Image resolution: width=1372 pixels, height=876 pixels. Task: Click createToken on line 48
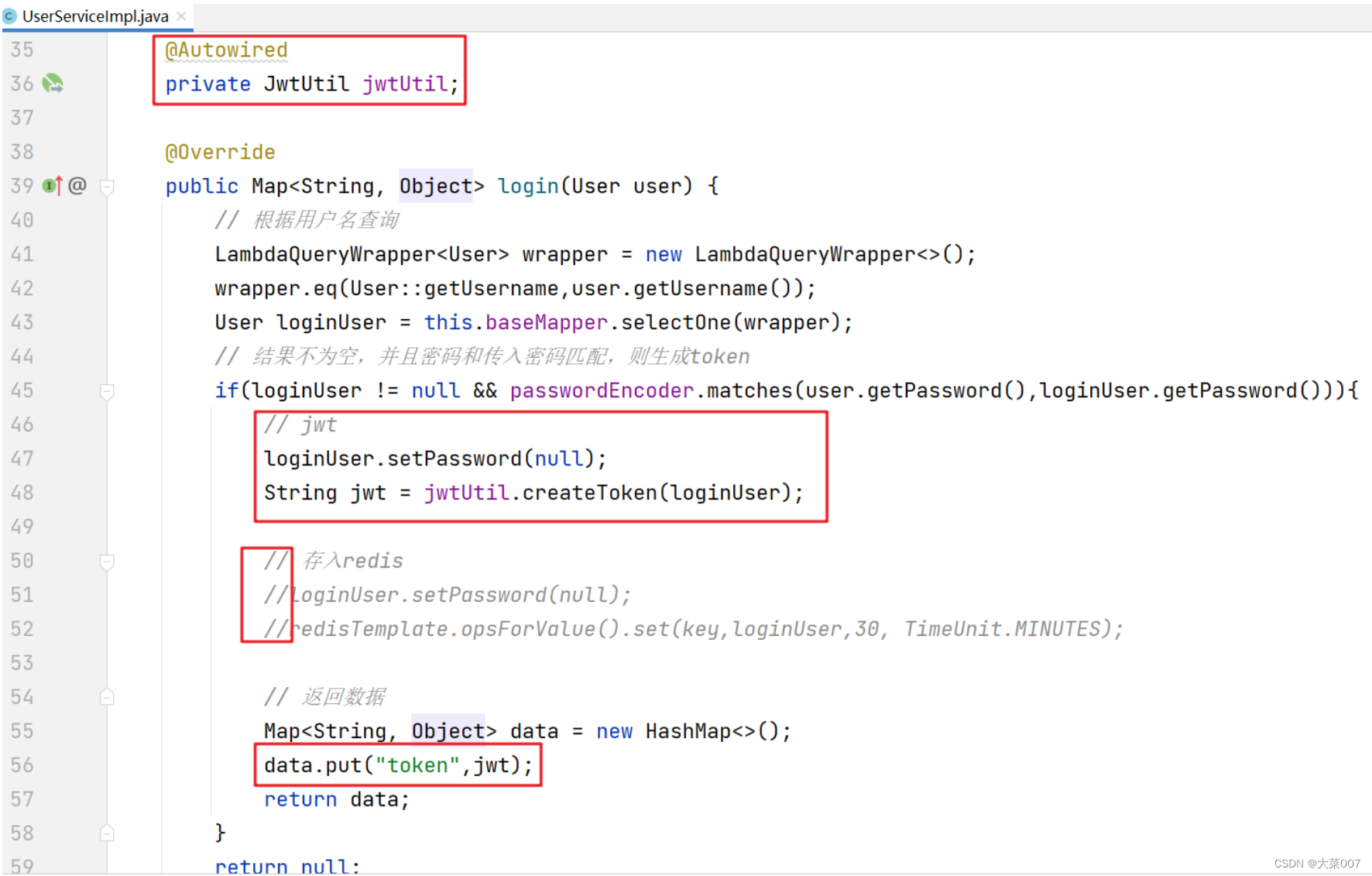click(589, 493)
